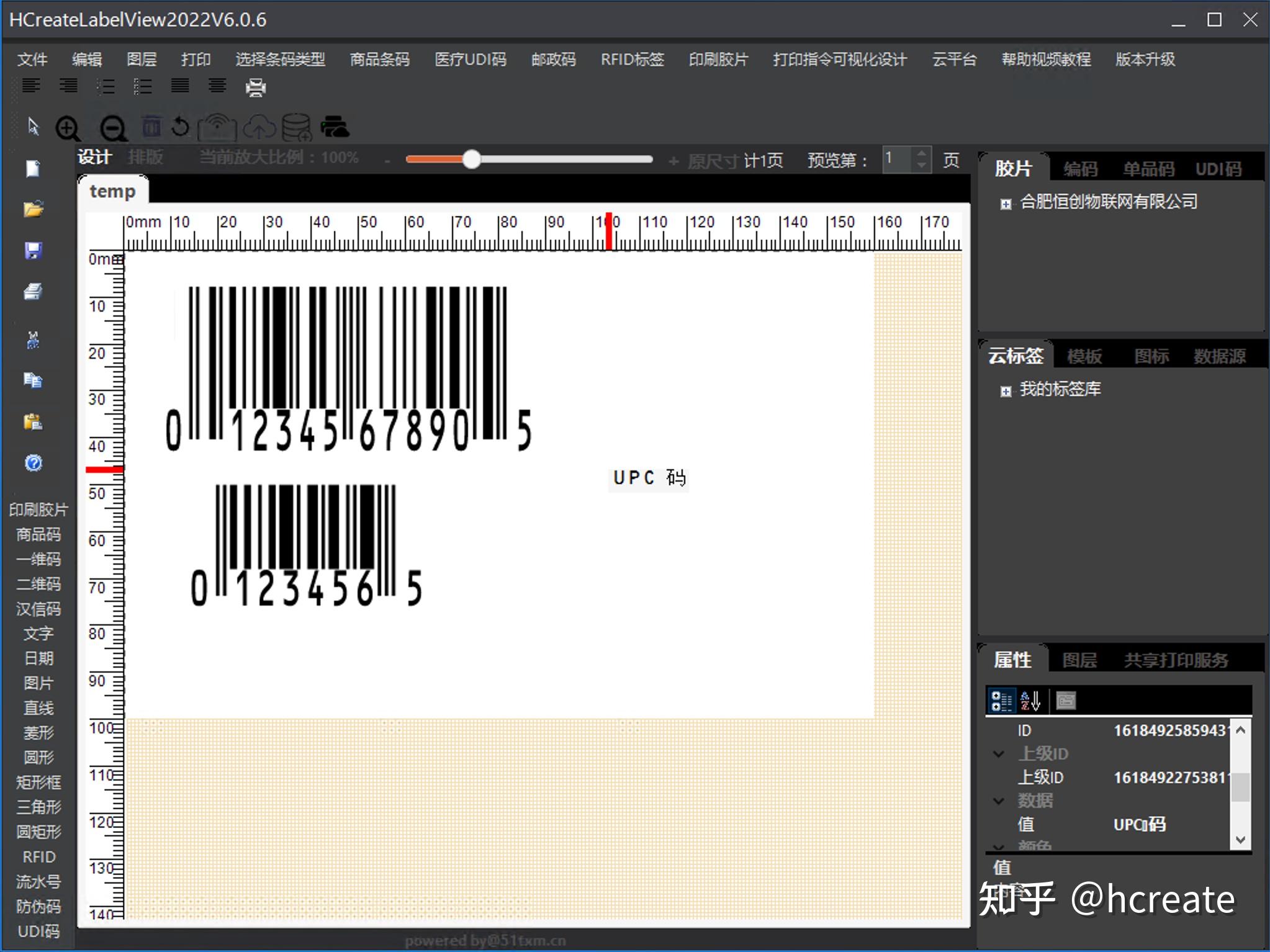Click the cut scissors icon
This screenshot has height=952, width=1270.
coord(33,339)
